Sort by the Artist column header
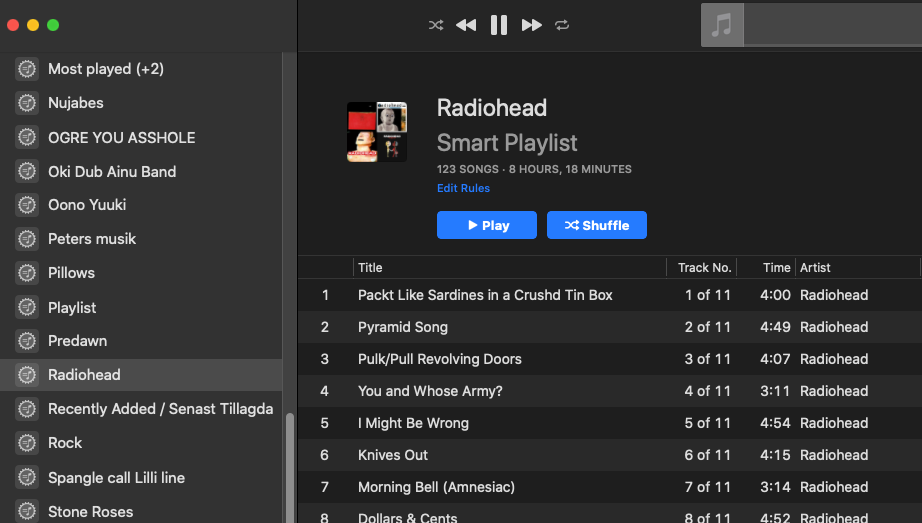 [x=858, y=268]
